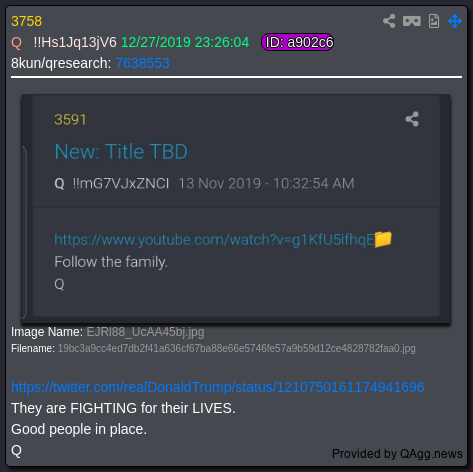This screenshot has width=473, height=472.
Task: Click the orange Q author name
Action: [16, 43]
